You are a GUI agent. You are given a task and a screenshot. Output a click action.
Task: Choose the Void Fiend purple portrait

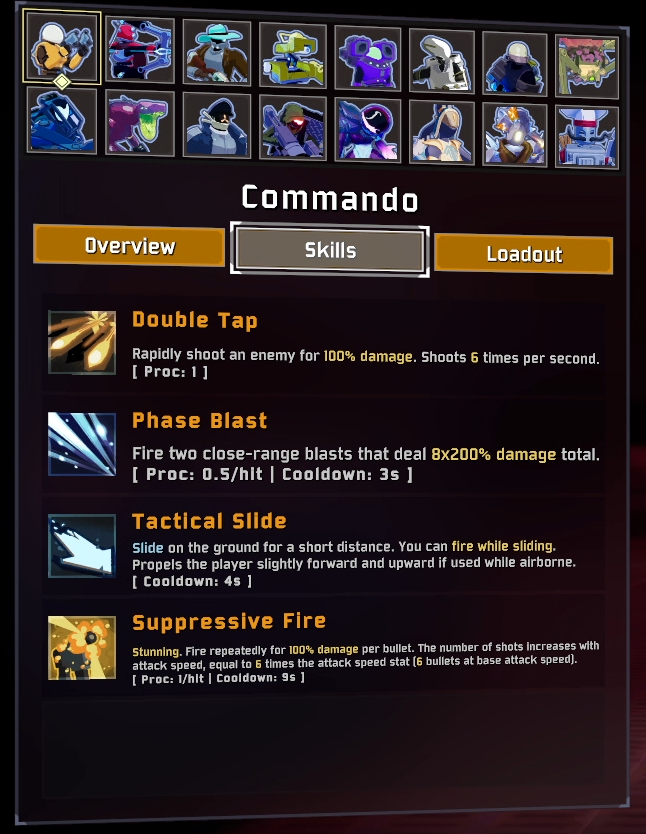coord(367,130)
